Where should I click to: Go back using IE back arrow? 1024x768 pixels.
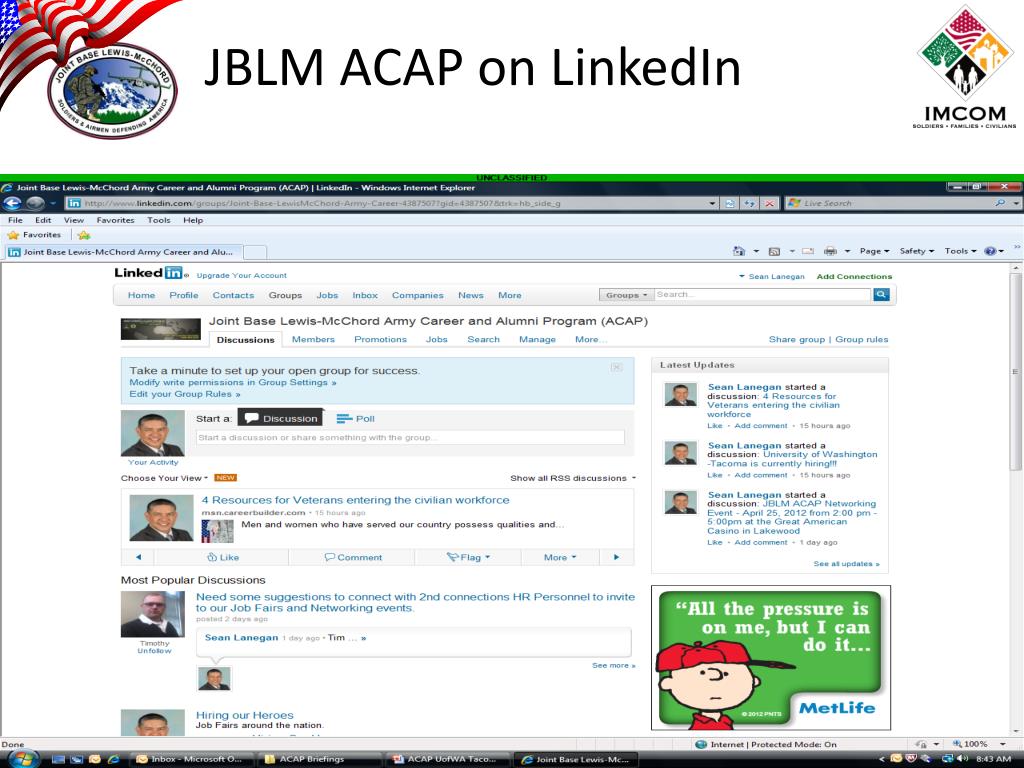(13, 203)
